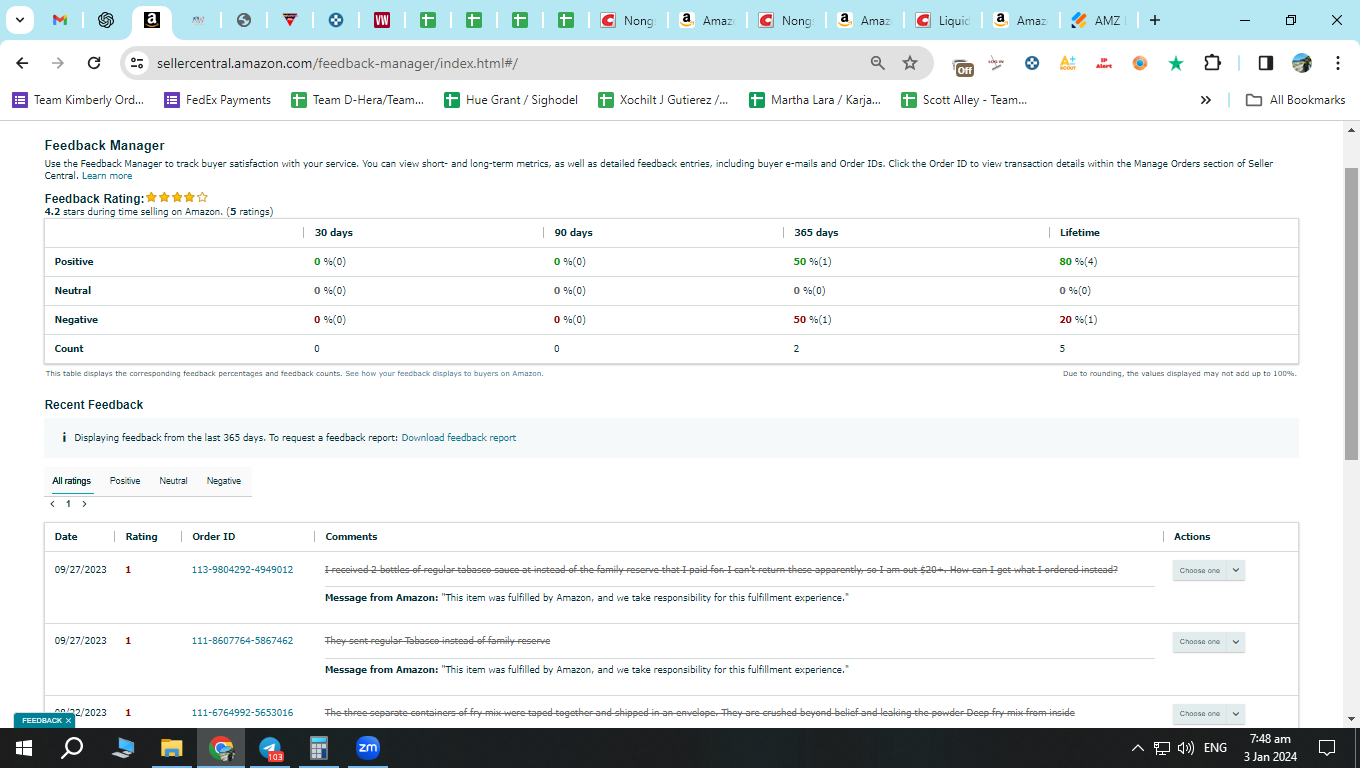Click the extension icon labeled Off
The width and height of the screenshot is (1360, 768).
pos(963,66)
